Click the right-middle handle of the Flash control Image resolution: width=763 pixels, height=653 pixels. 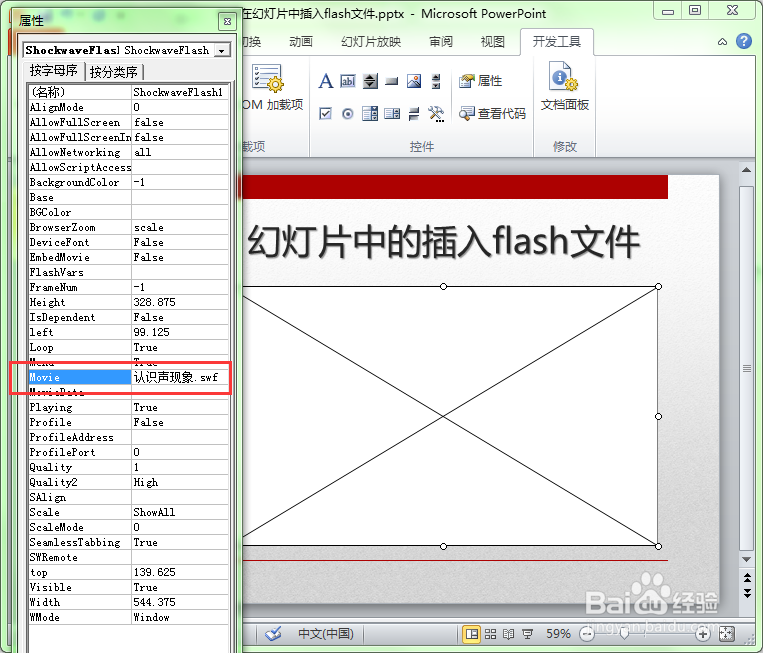(658, 417)
